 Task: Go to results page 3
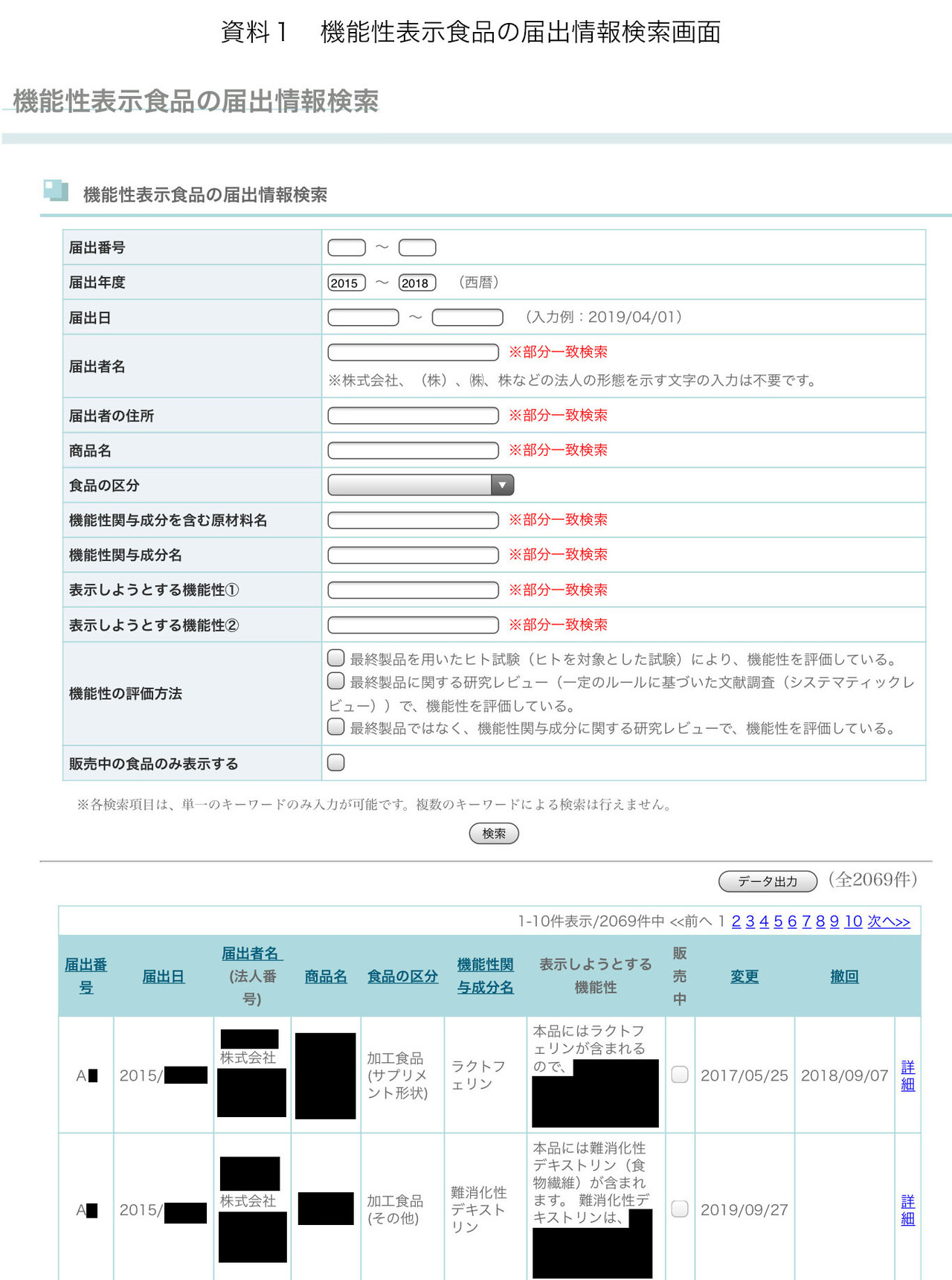750,922
